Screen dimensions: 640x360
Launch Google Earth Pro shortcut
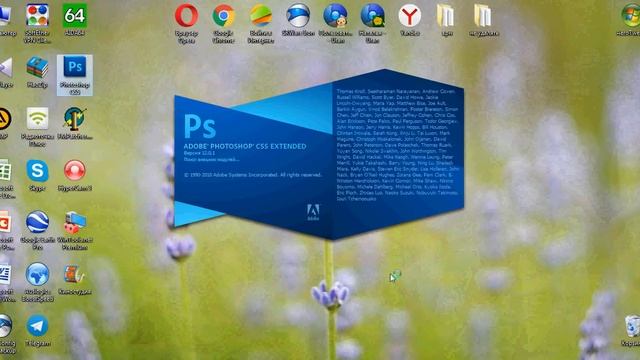37,223
